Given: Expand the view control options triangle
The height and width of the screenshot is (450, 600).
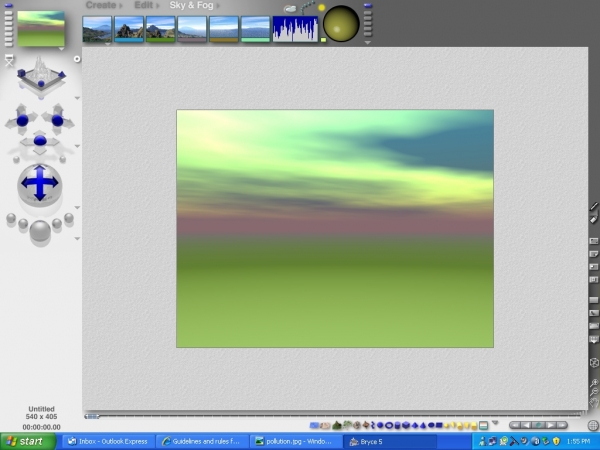Looking at the screenshot, I should 77,98.
